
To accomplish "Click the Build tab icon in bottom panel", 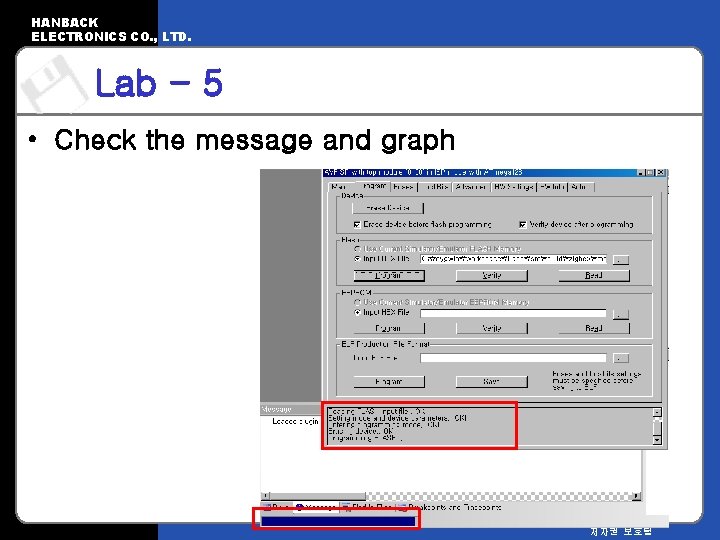I will pos(266,507).
